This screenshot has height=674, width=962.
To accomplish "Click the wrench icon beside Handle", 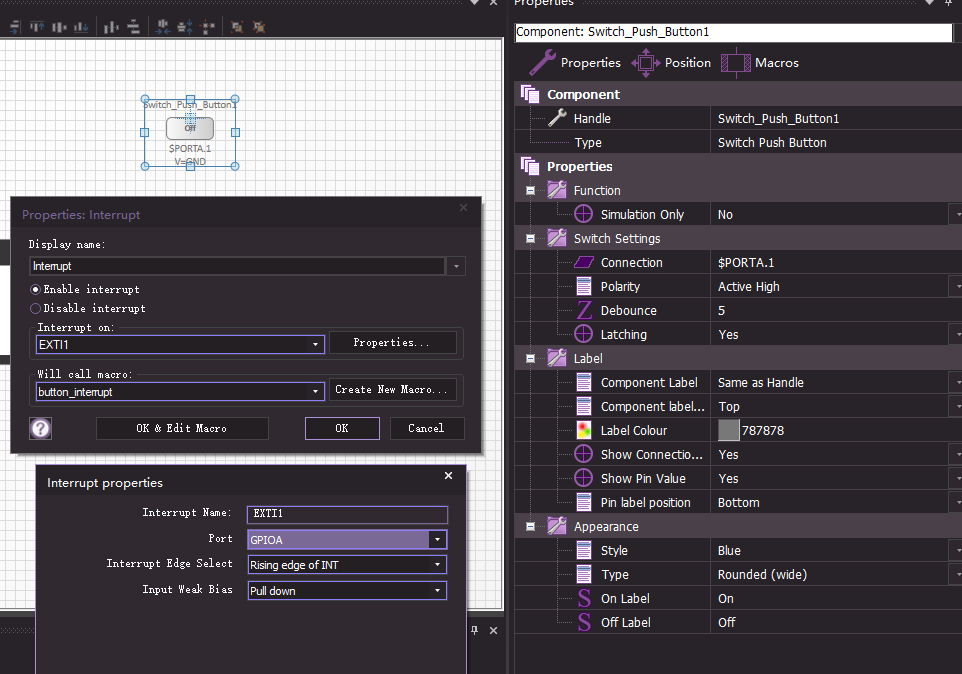I will point(557,118).
